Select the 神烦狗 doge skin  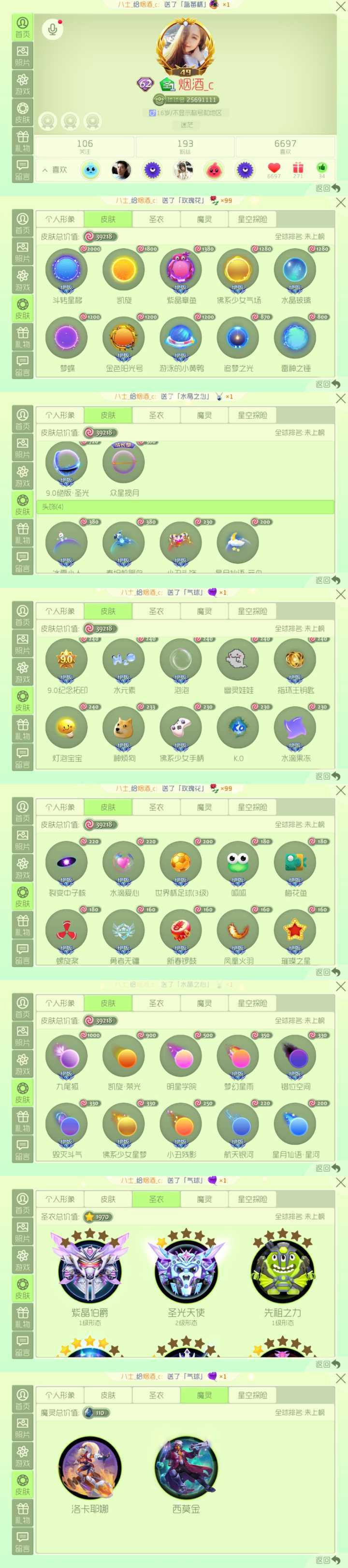[x=124, y=727]
